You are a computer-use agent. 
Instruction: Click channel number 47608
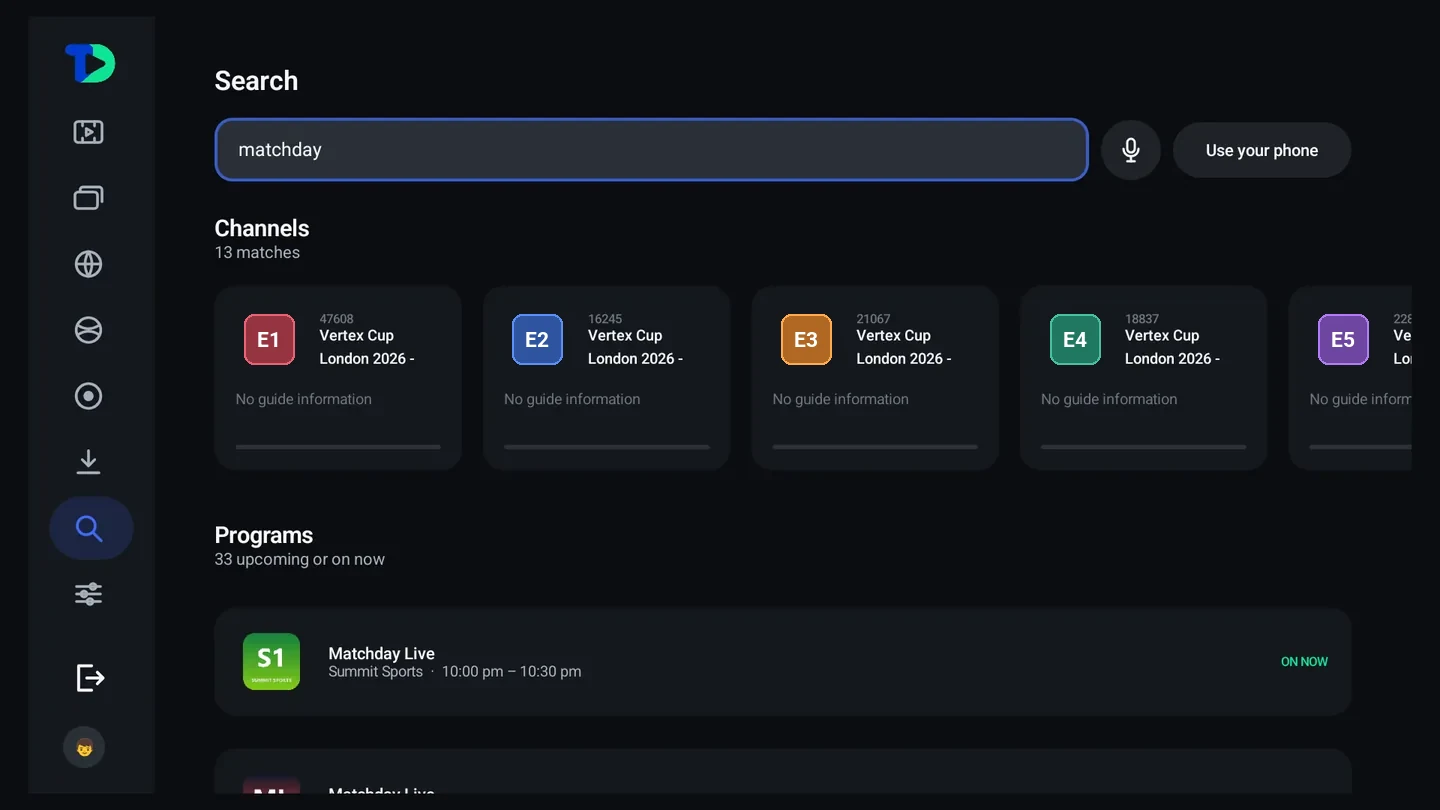click(x=336, y=319)
